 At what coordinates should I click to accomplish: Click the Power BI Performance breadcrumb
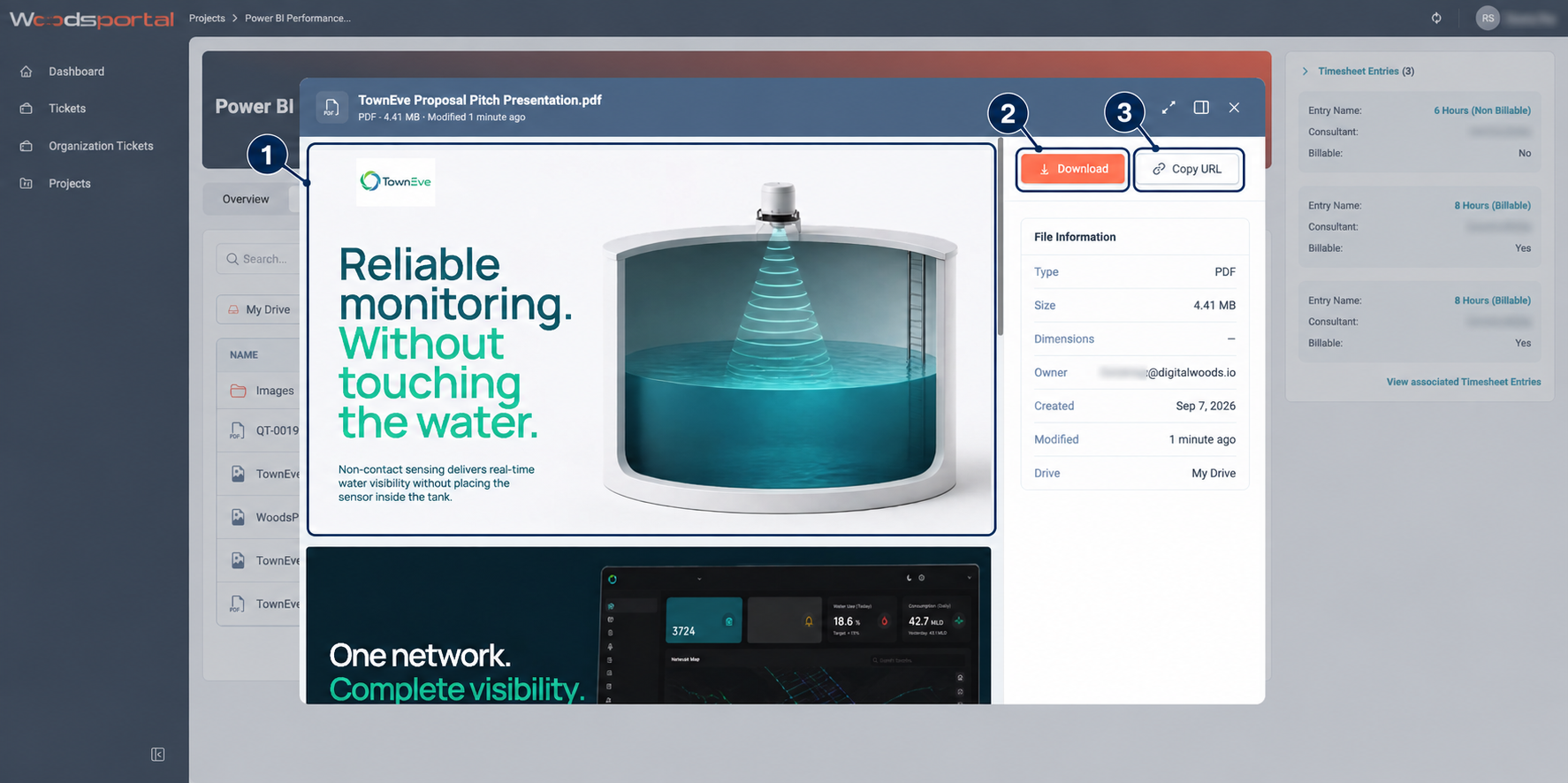tap(298, 19)
